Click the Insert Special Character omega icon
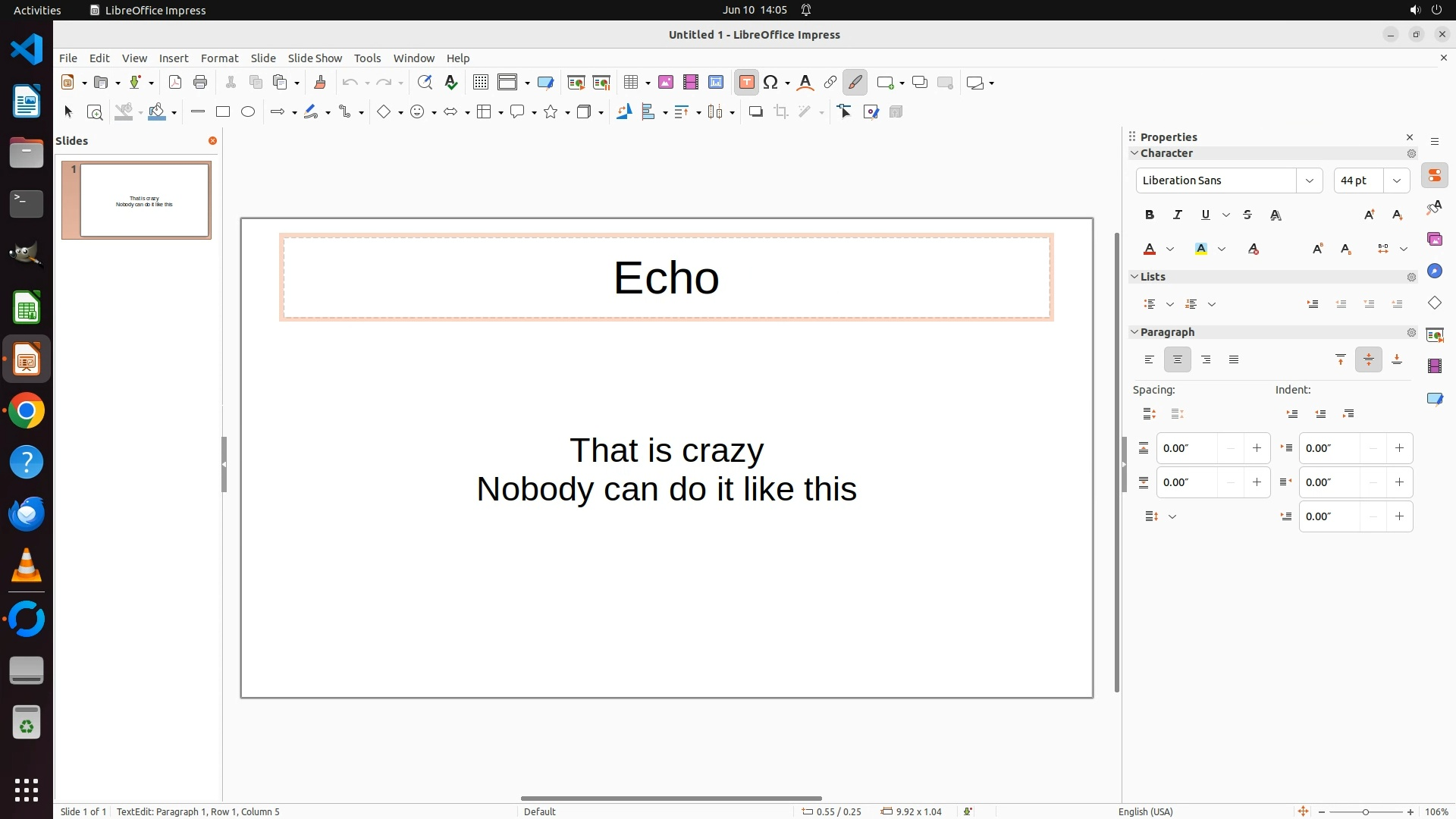The height and width of the screenshot is (819, 1456). click(771, 83)
